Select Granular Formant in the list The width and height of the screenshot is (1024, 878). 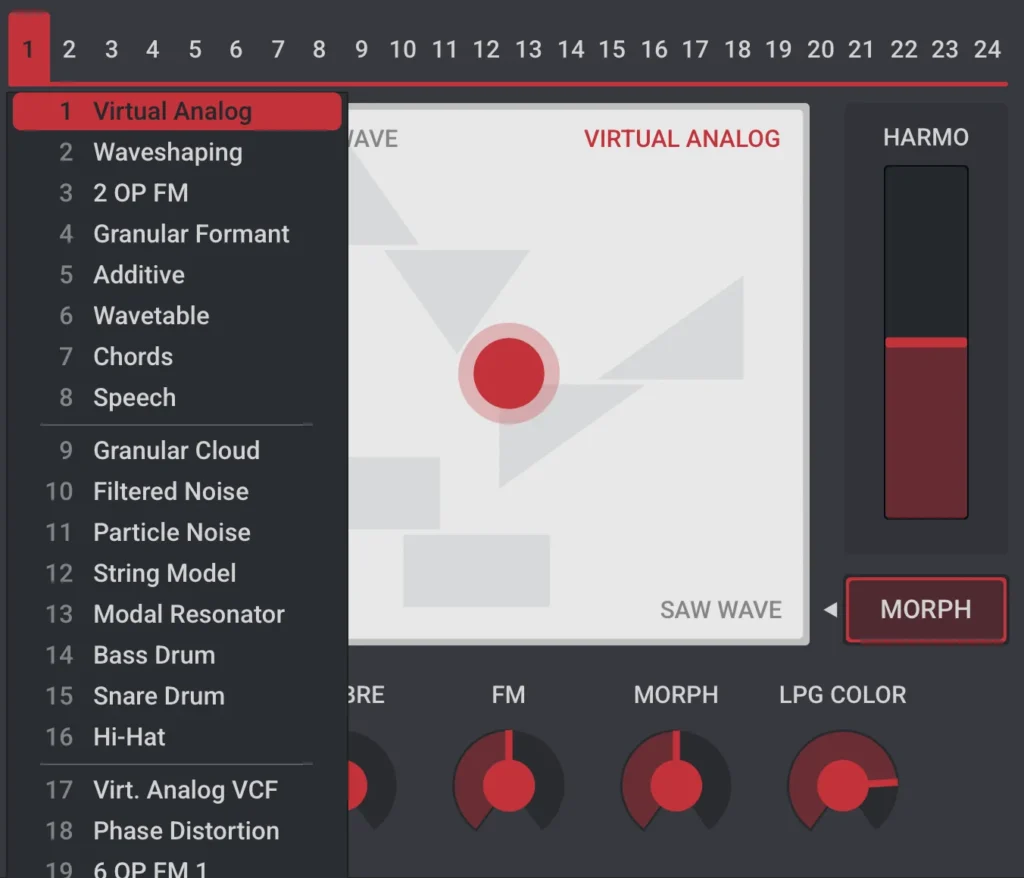pos(177,234)
